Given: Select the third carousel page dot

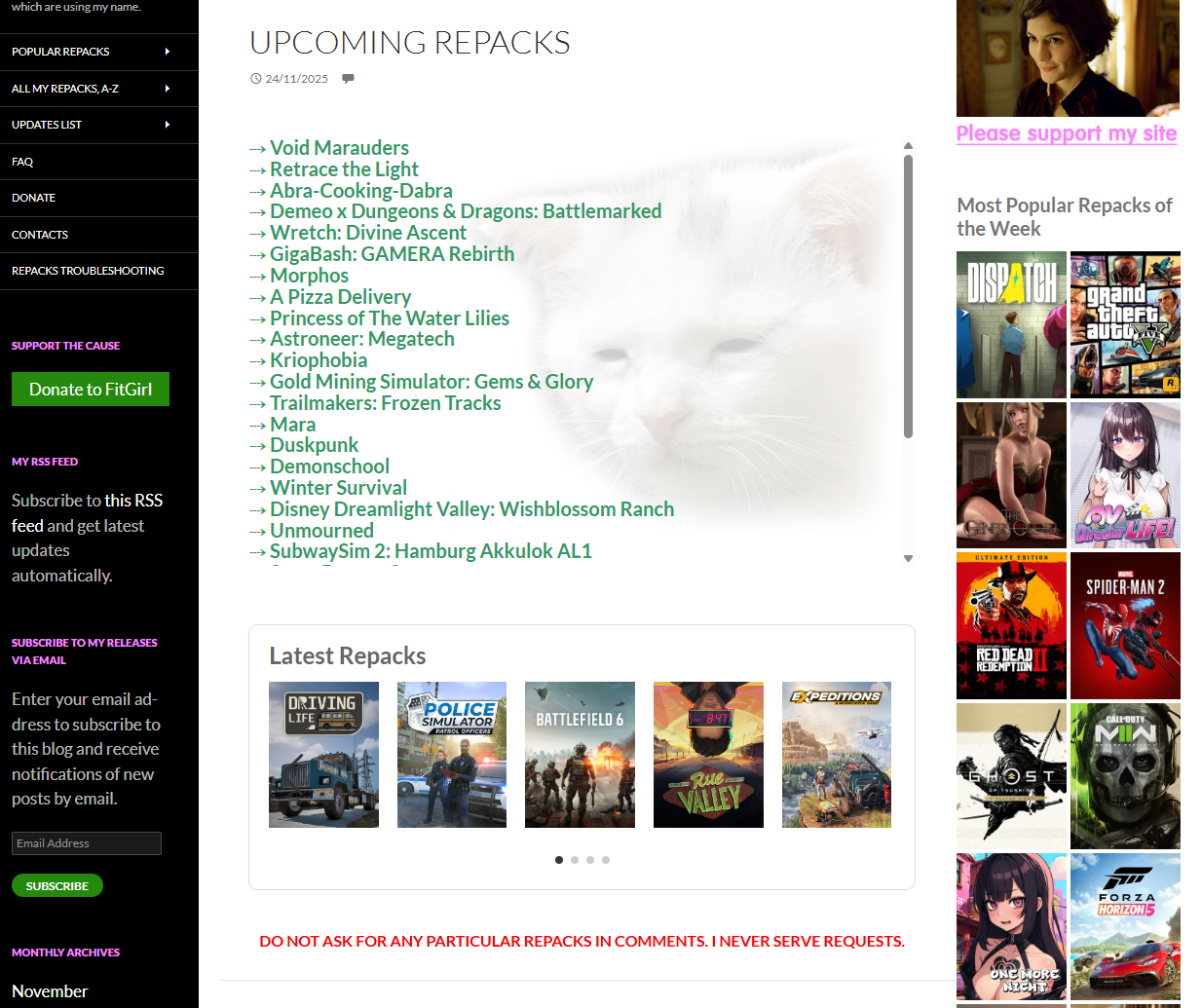Looking at the screenshot, I should (x=590, y=860).
